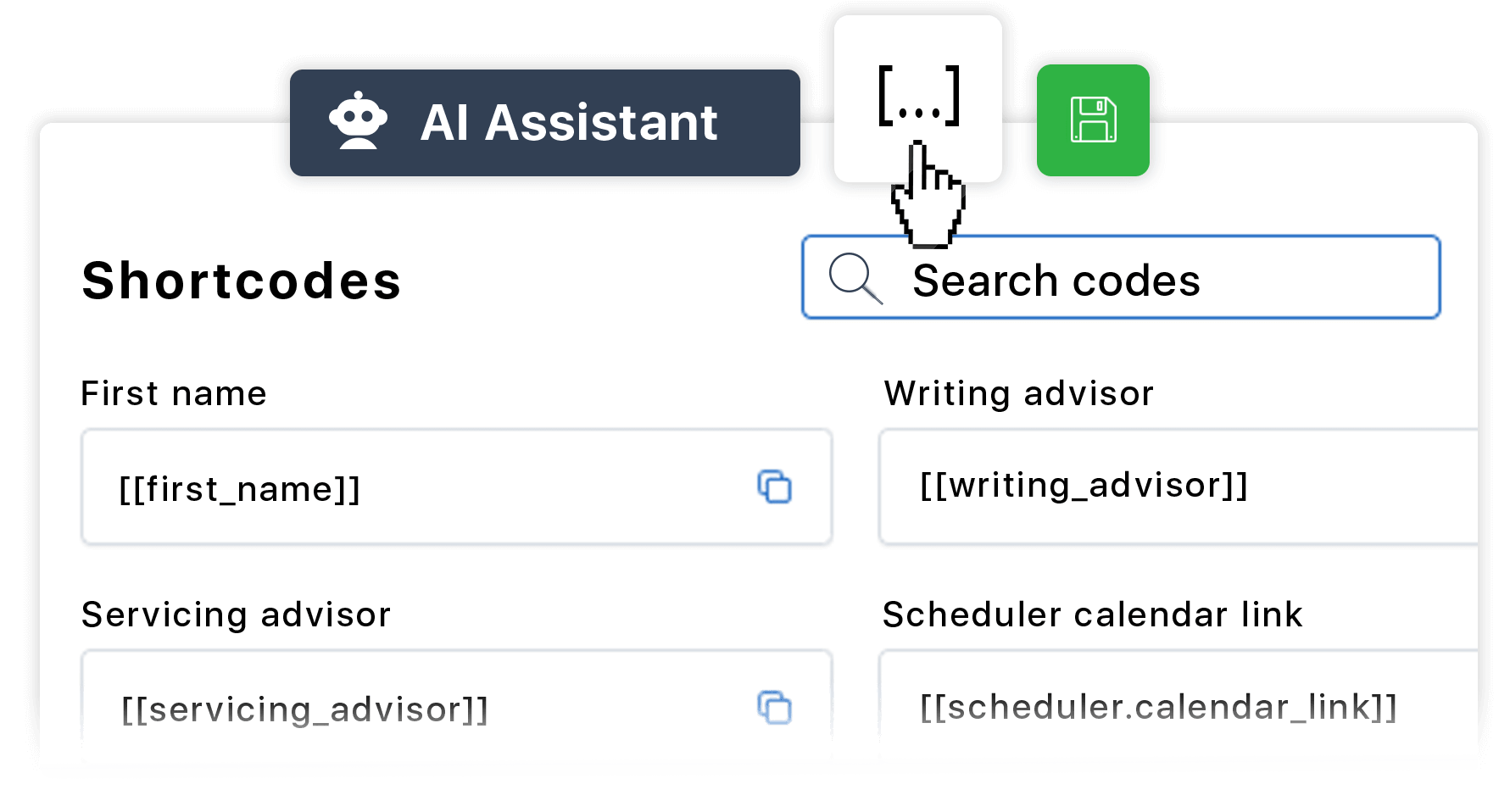Copy the first_name shortcode

click(x=774, y=487)
